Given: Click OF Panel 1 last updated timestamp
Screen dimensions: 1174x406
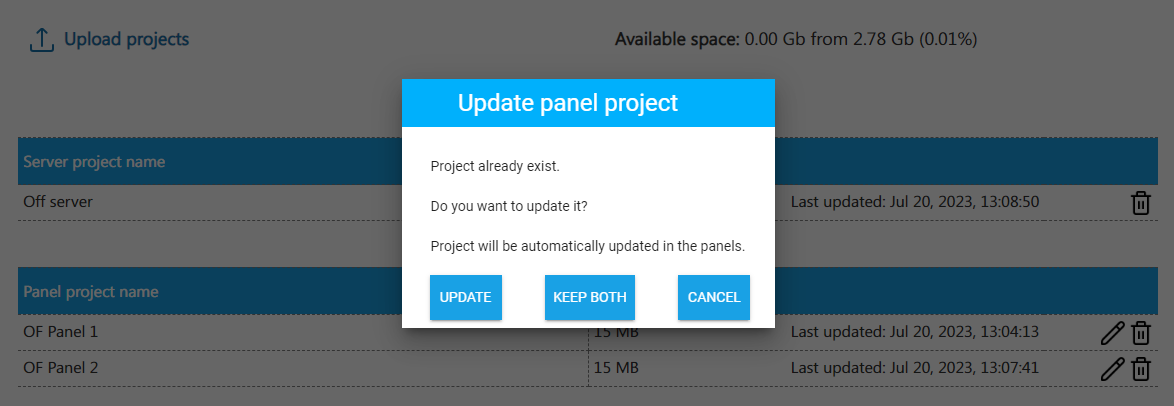Looking at the screenshot, I should pos(914,331).
